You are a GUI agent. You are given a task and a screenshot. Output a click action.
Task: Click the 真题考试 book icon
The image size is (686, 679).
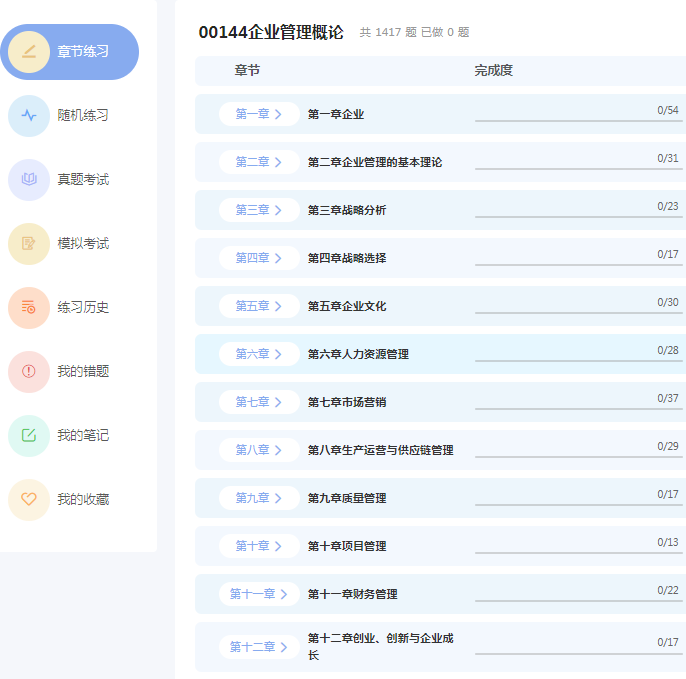point(29,179)
